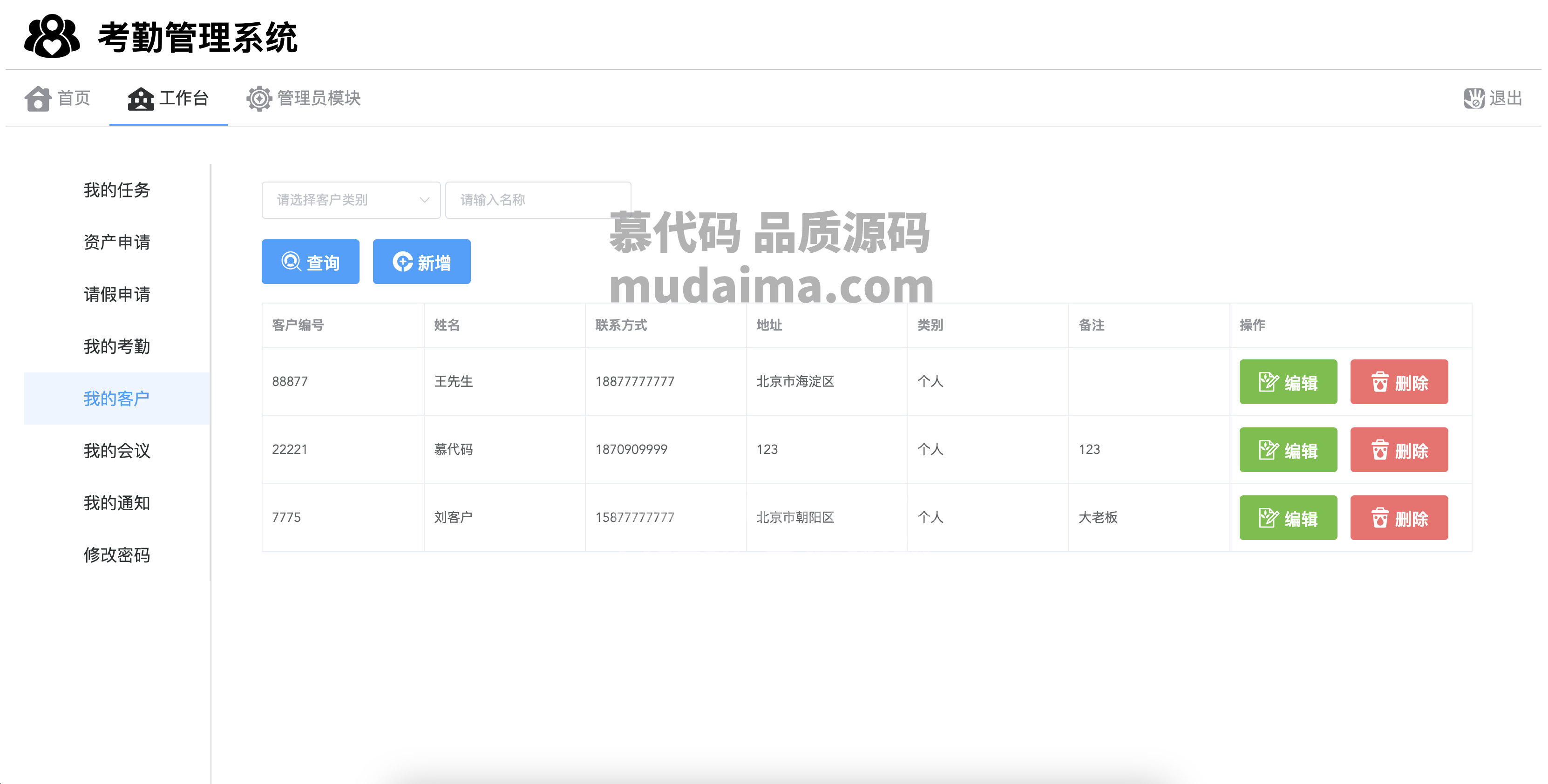This screenshot has width=1548, height=784.
Task: Select 我的客户 in the sidebar
Action: pyautogui.click(x=117, y=399)
